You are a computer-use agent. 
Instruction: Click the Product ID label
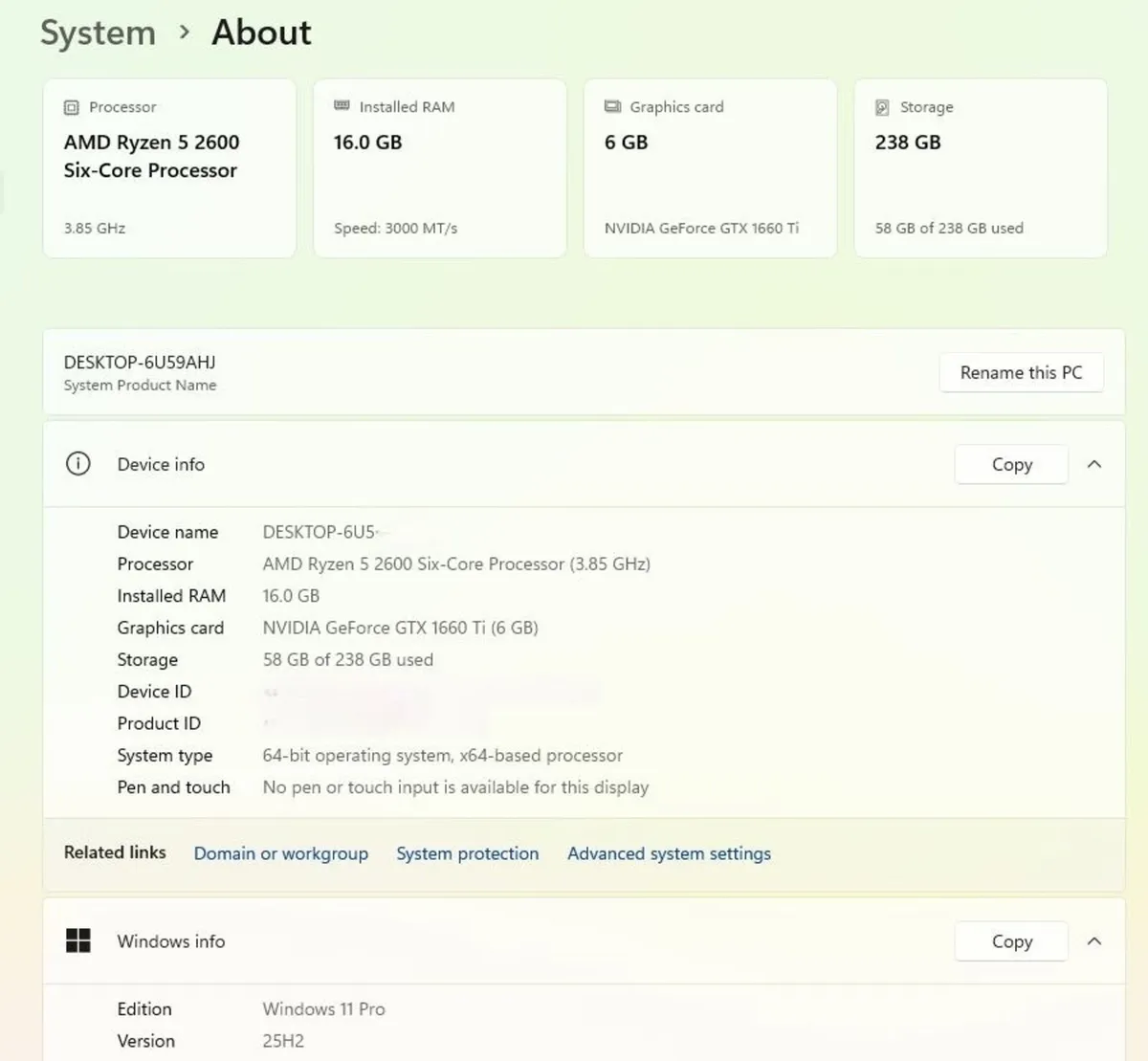pos(159,723)
